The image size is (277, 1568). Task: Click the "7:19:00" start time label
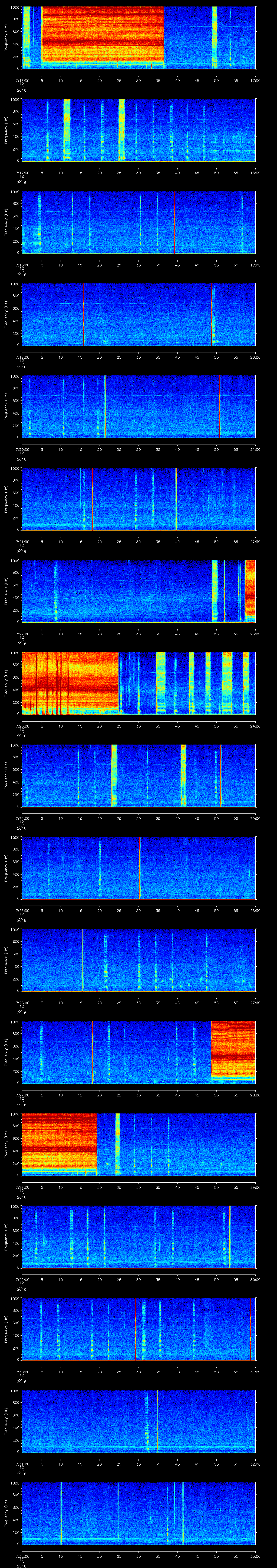[22, 358]
